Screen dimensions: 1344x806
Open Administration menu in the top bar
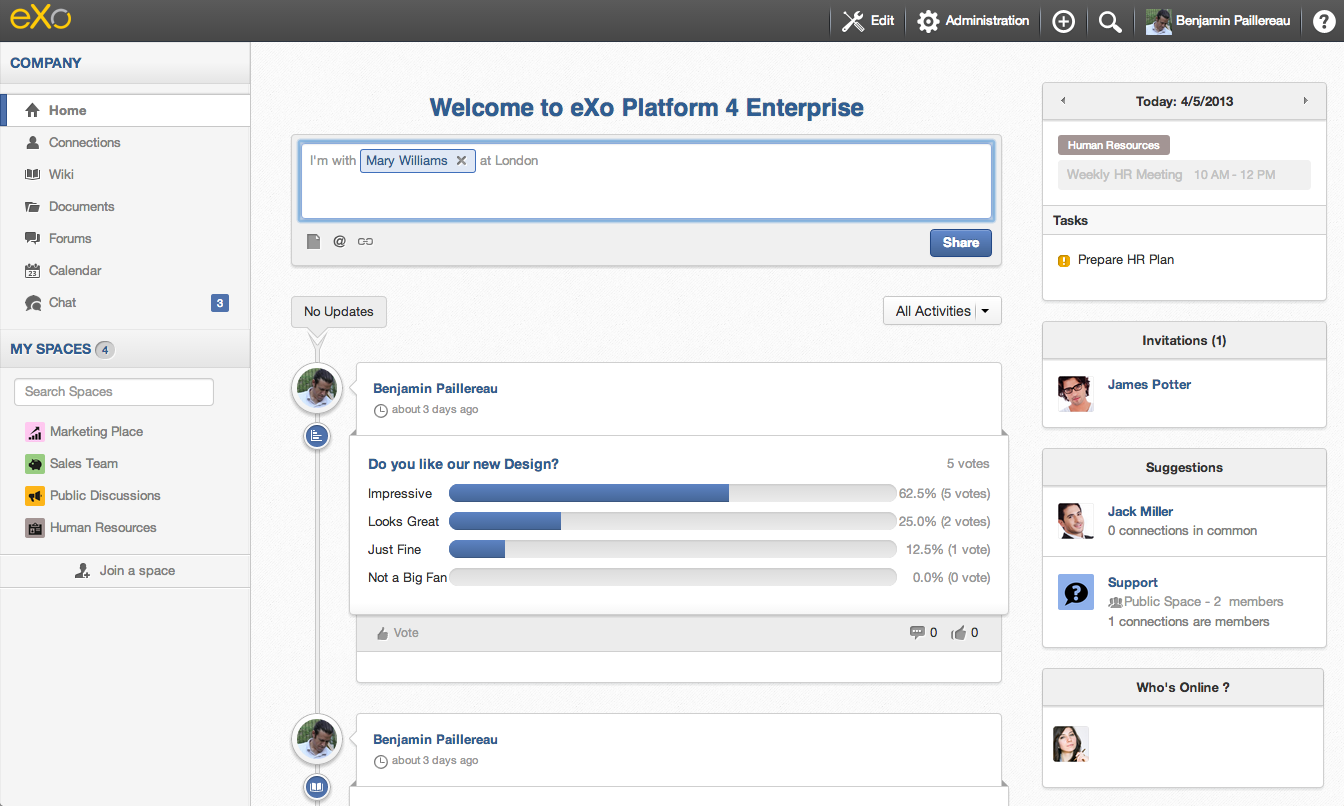tap(973, 21)
